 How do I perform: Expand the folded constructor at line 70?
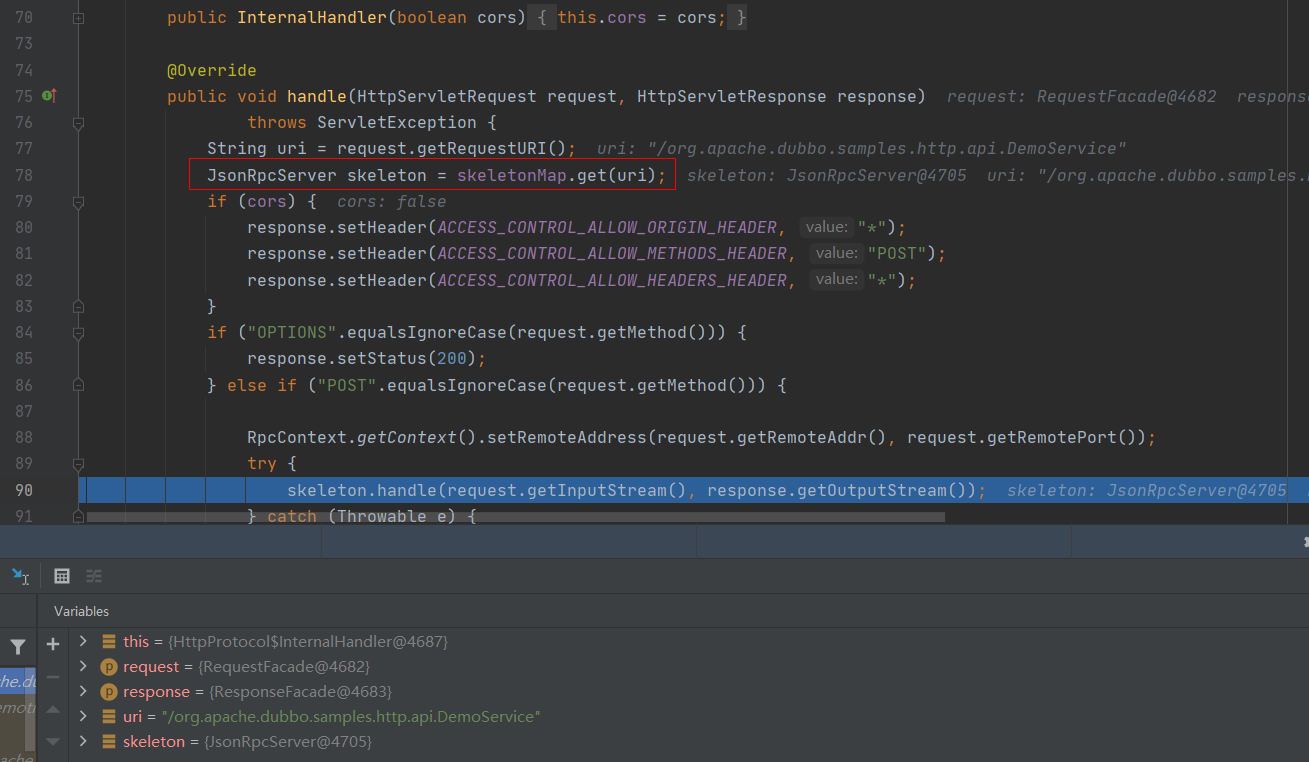[79, 18]
